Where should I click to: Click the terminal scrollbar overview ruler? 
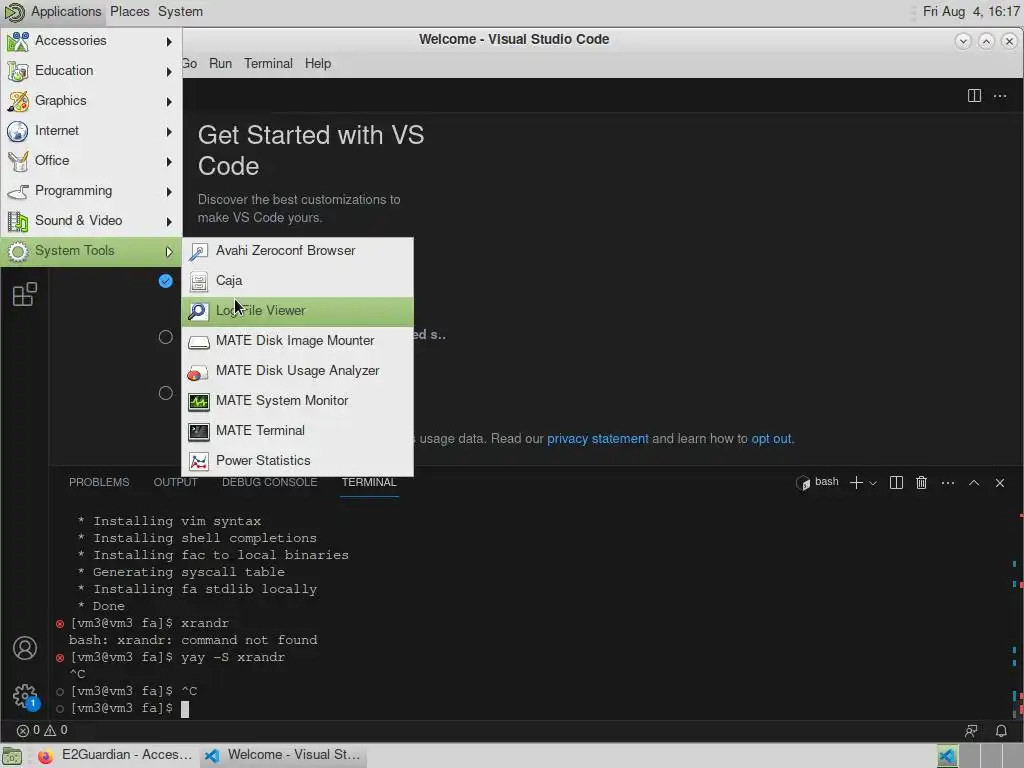pyautogui.click(x=1017, y=614)
